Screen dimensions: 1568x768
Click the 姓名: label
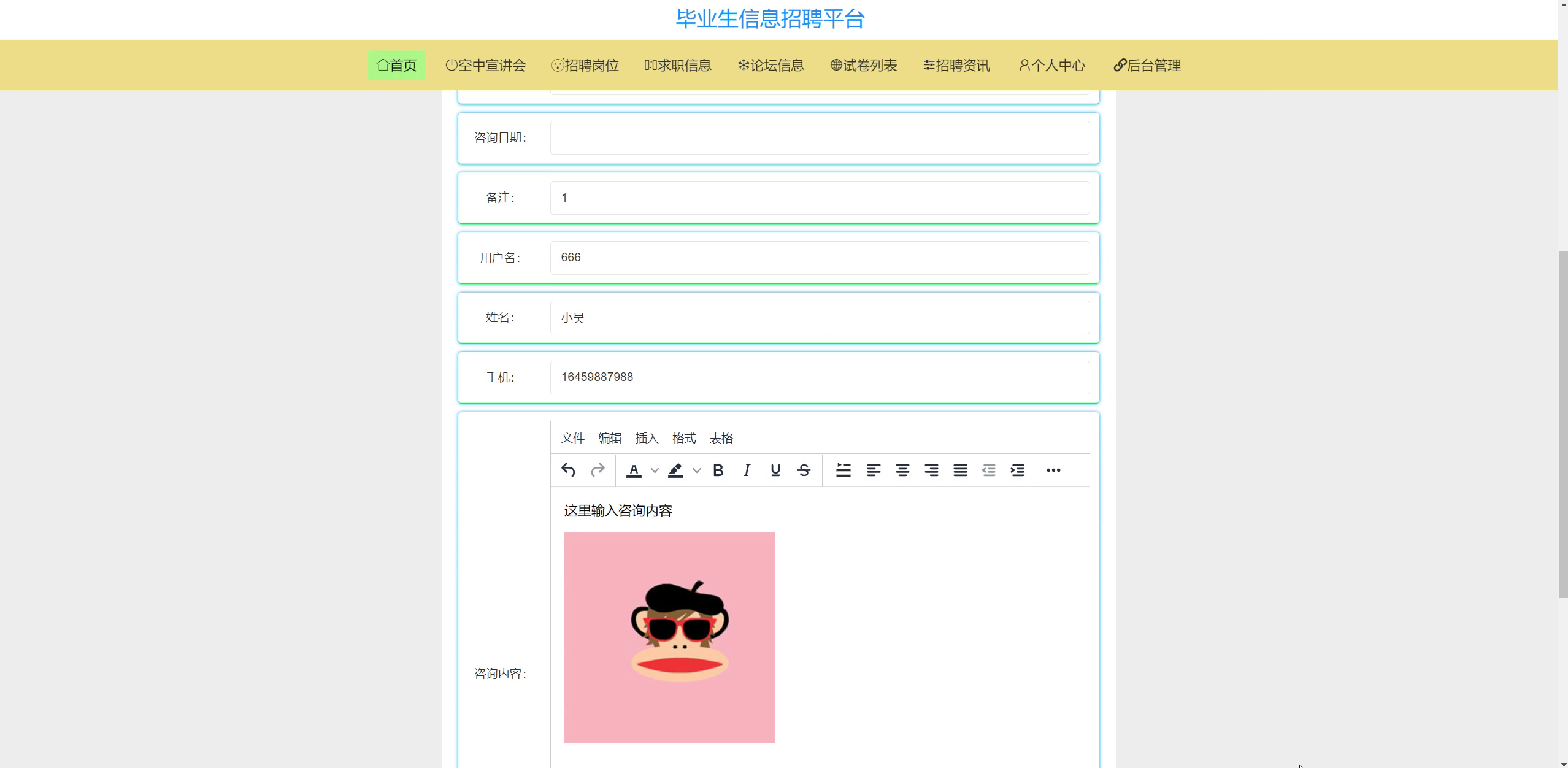(501, 317)
